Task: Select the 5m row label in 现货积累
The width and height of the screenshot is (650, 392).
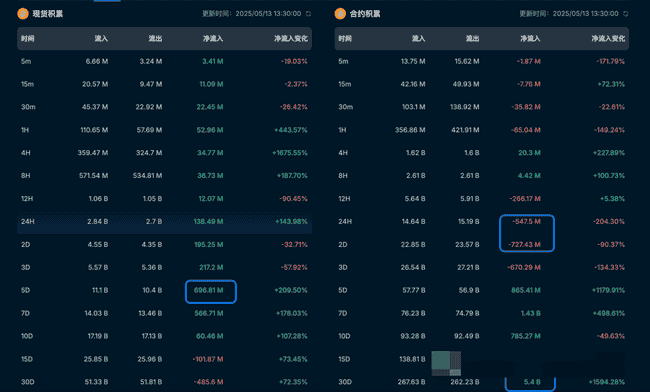Action: click(x=26, y=61)
